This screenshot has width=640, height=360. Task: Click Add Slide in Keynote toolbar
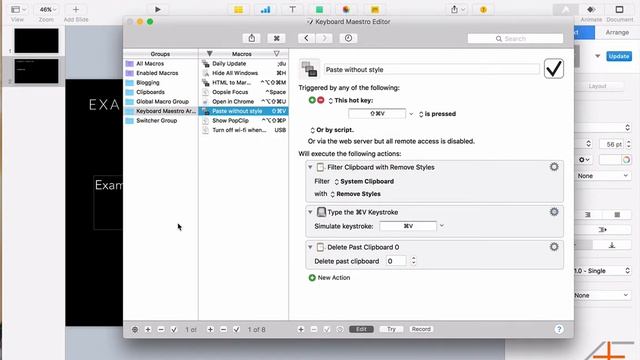pos(76,13)
